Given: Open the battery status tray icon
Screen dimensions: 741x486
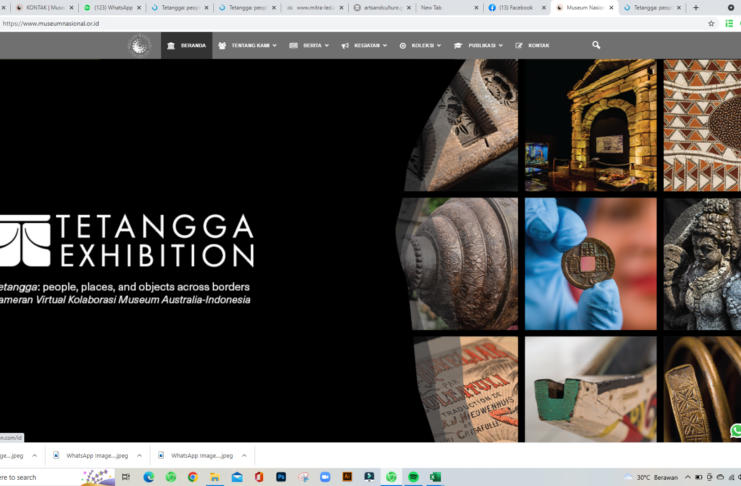Looking at the screenshot, I should click(x=698, y=477).
